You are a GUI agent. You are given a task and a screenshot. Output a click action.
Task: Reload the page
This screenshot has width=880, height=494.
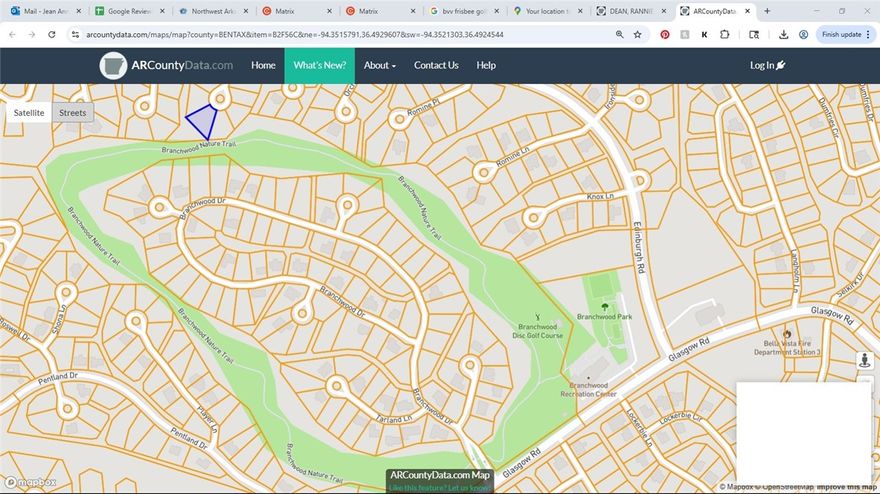point(51,34)
